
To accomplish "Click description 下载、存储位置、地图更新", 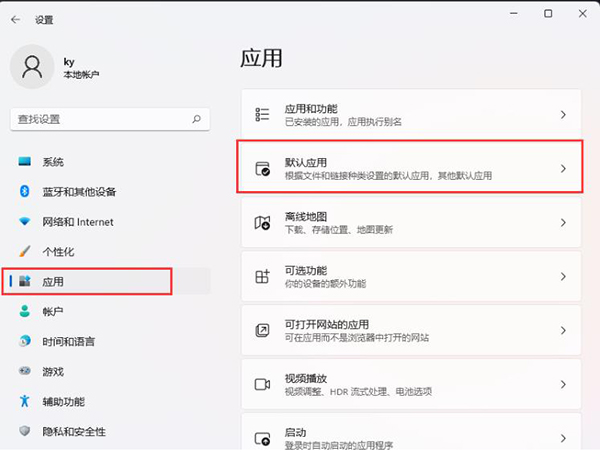I will (339, 230).
